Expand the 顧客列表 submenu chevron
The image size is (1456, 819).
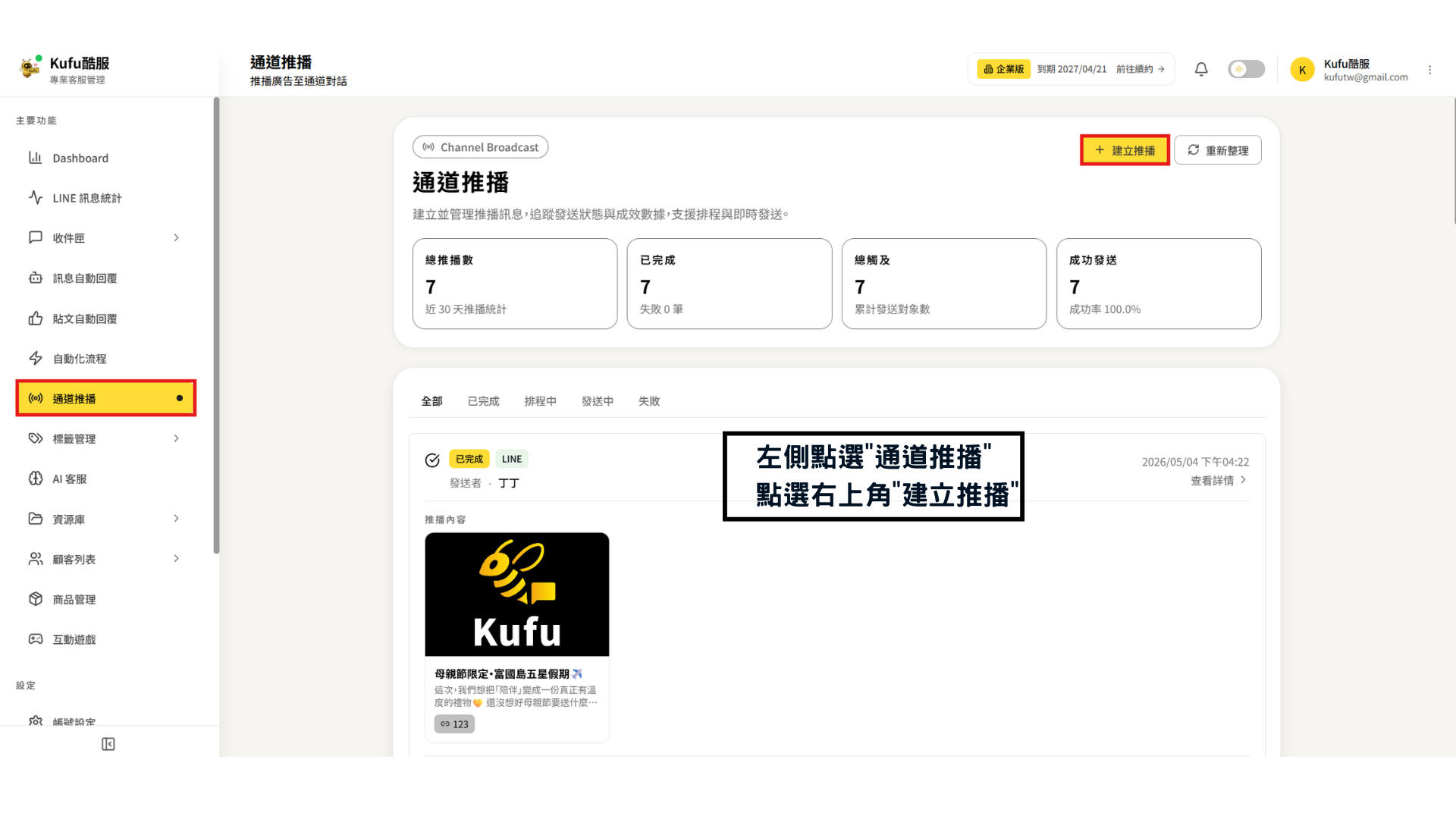point(177,559)
